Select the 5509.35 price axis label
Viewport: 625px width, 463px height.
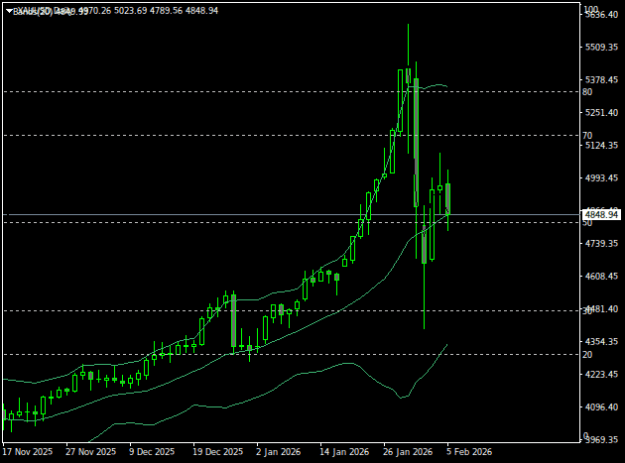tap(601, 47)
